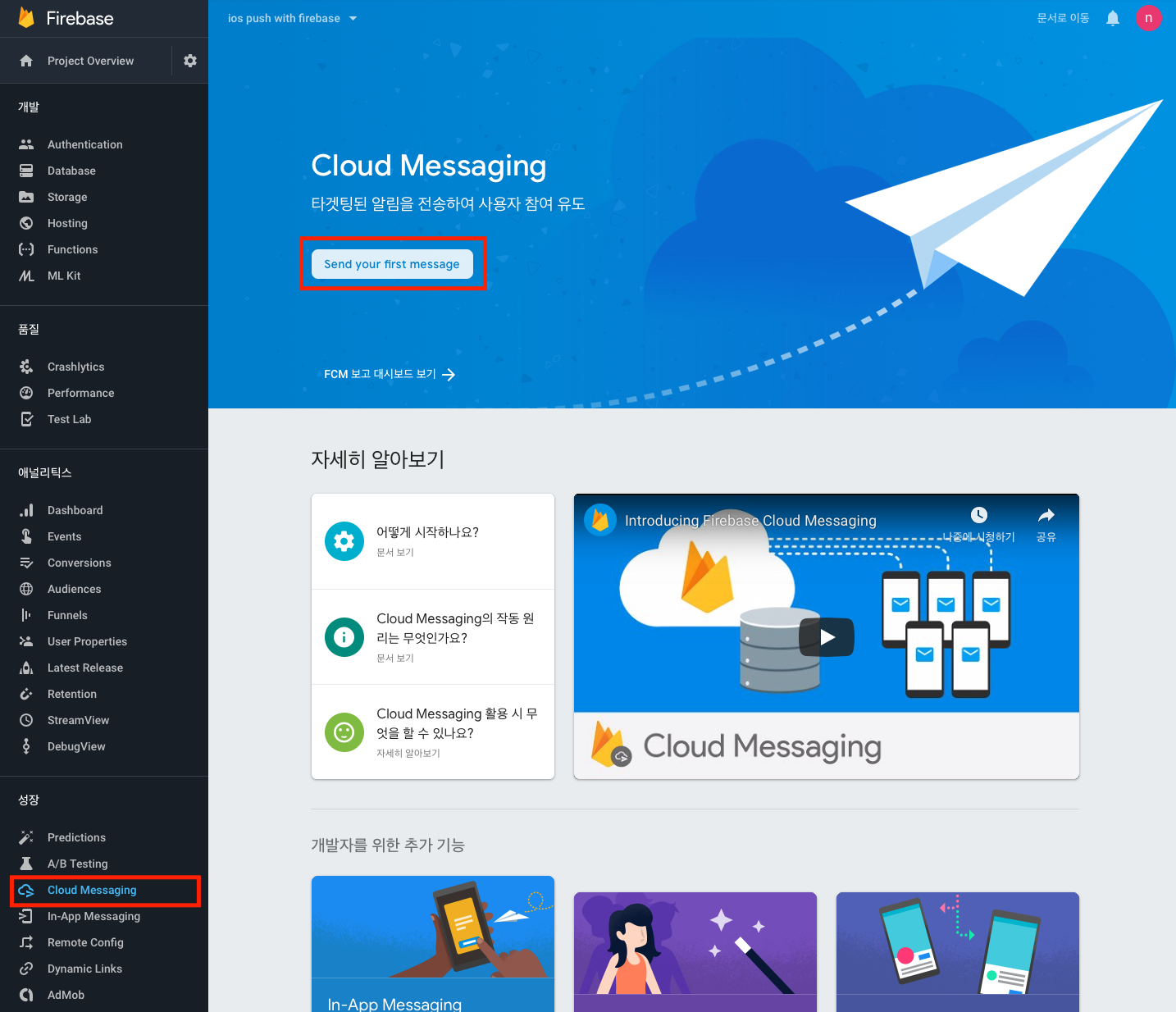1176x1012 pixels.
Task: Open Crashlytics sidebar item
Action: (104, 367)
